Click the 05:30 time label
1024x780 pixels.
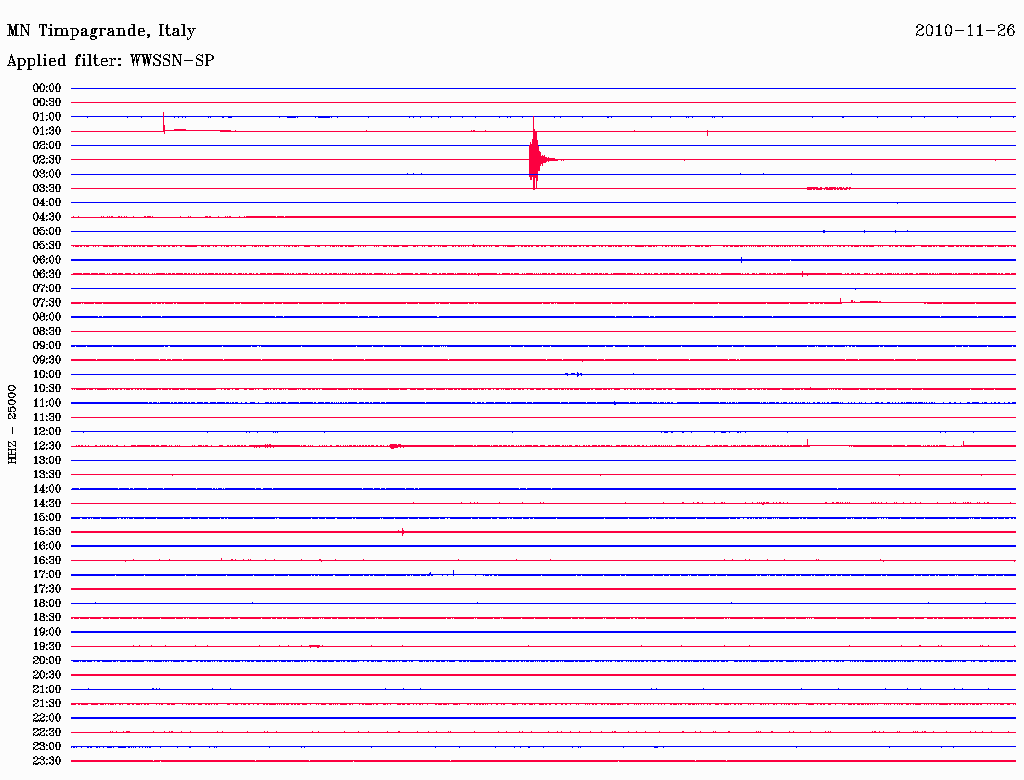click(x=46, y=246)
